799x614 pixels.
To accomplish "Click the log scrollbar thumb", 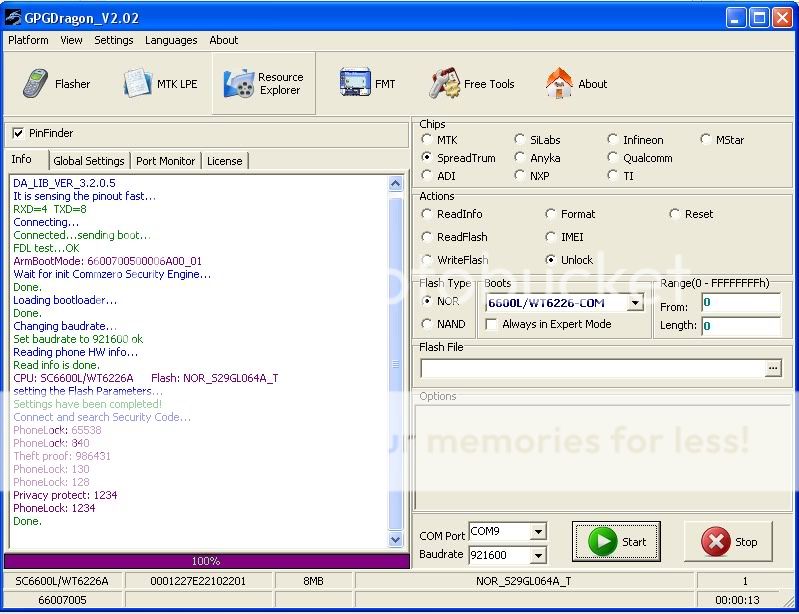I will [x=395, y=363].
